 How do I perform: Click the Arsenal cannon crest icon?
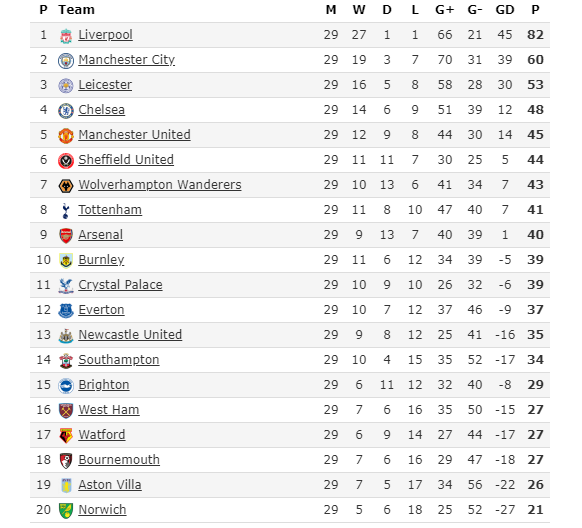pyautogui.click(x=66, y=236)
